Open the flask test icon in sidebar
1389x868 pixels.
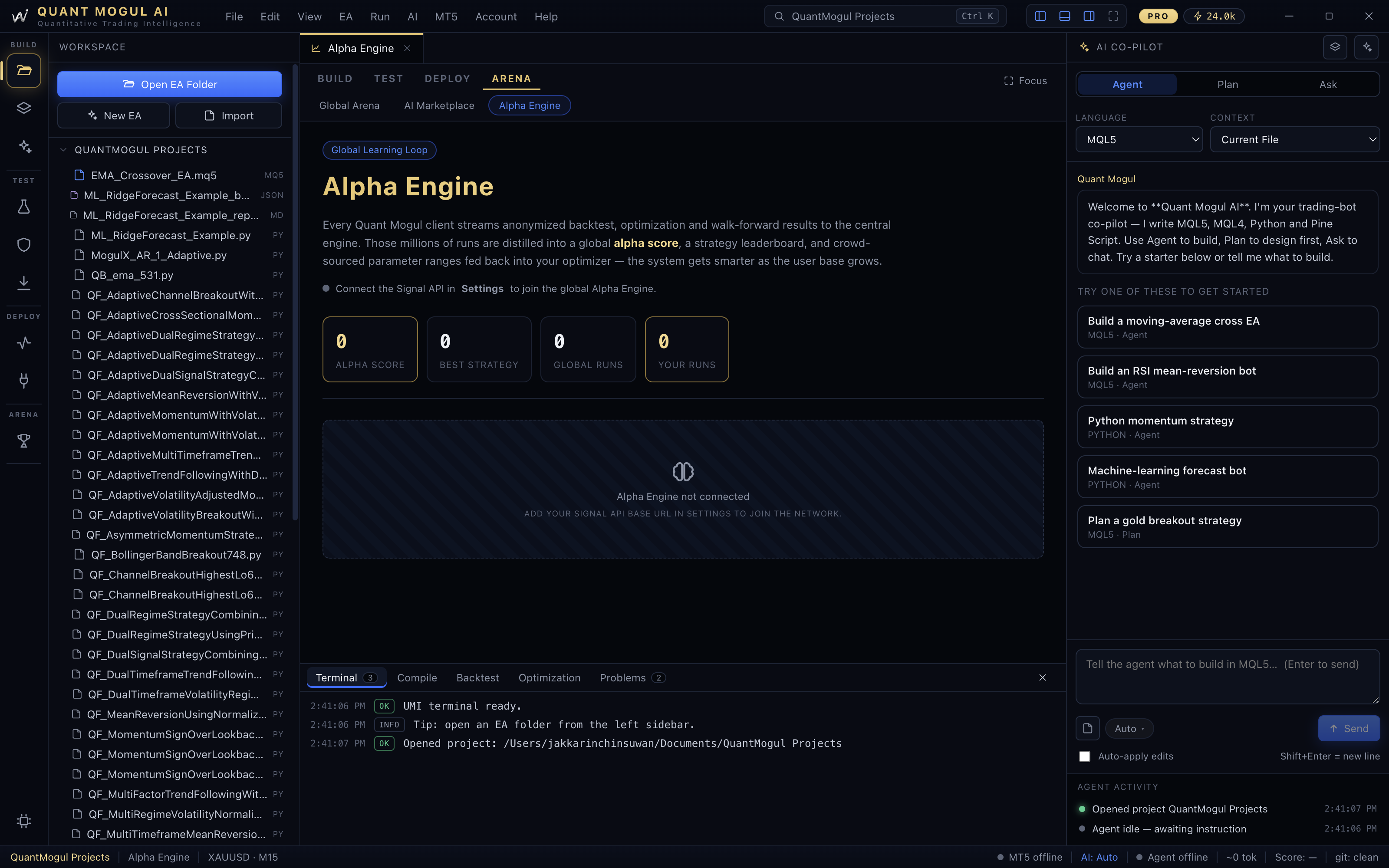click(x=23, y=207)
